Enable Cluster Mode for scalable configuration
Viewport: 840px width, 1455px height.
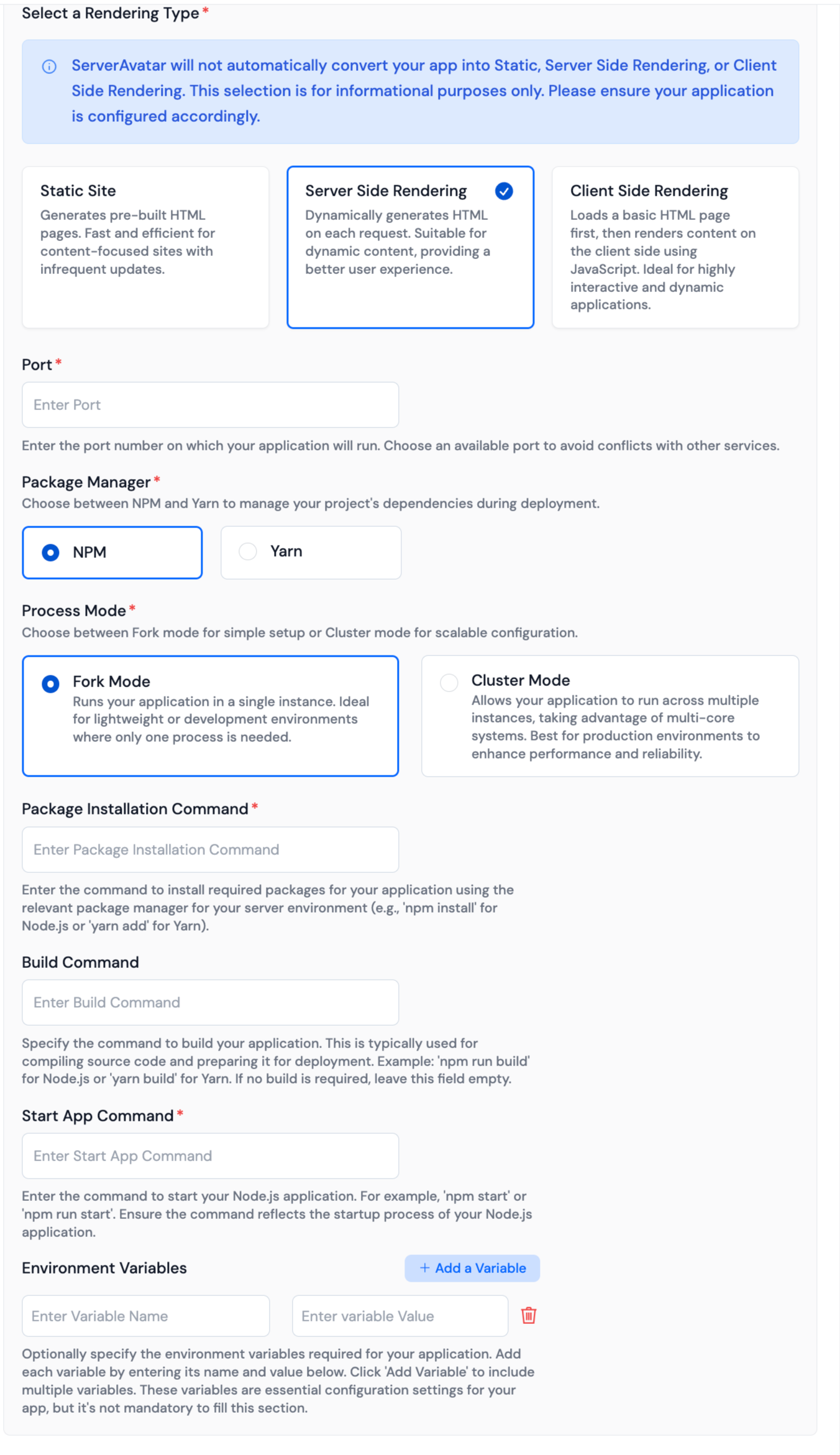click(449, 682)
